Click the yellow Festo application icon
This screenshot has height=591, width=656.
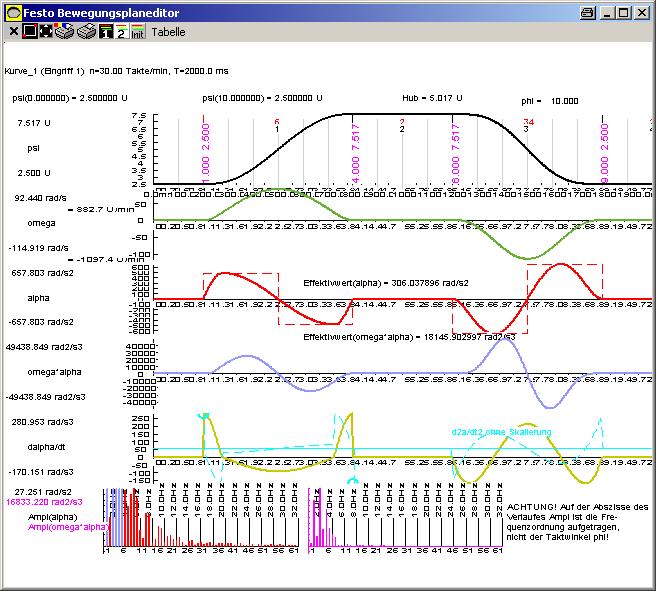point(13,13)
